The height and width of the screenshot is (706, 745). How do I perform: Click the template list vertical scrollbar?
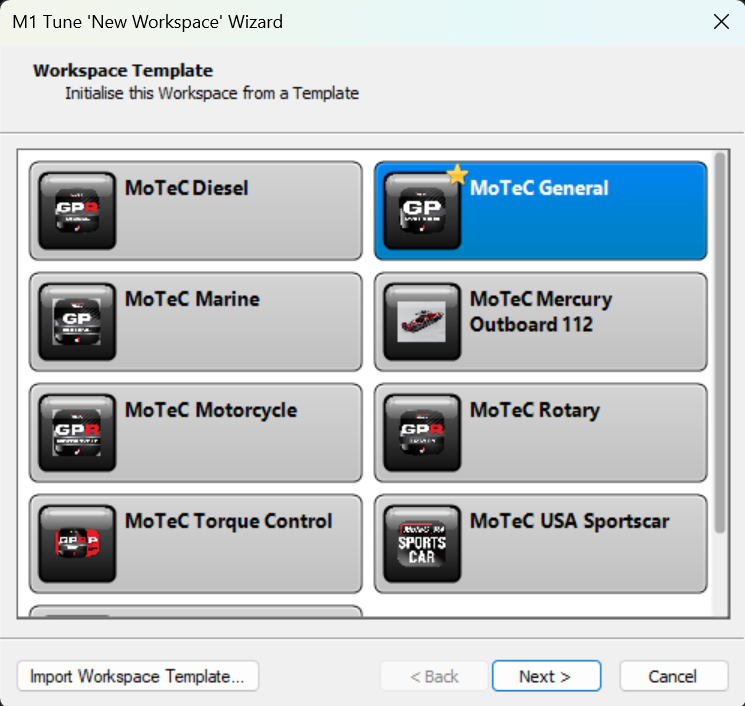pyautogui.click(x=720, y=340)
